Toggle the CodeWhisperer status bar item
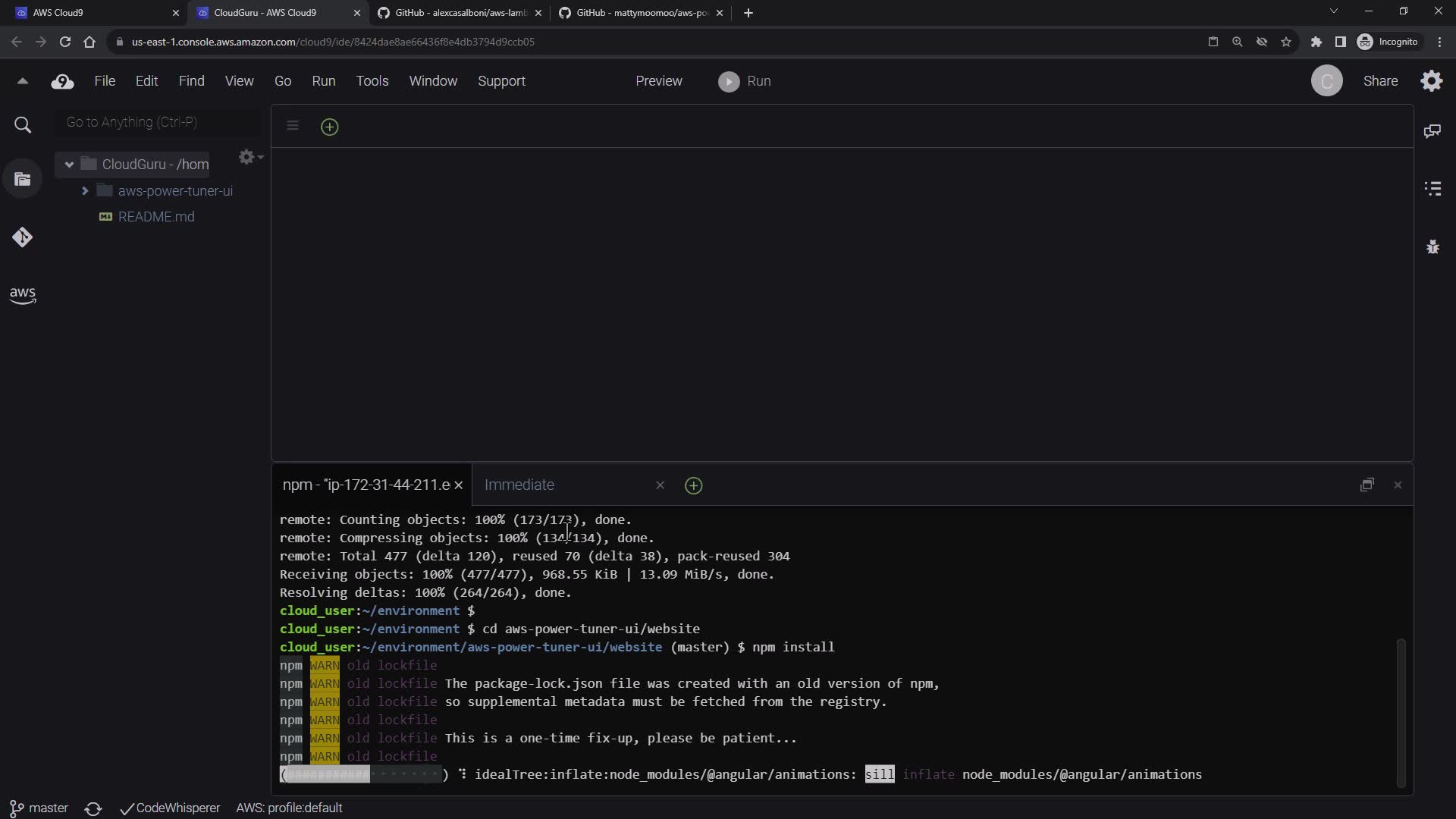This screenshot has height=819, width=1456. pyautogui.click(x=171, y=808)
